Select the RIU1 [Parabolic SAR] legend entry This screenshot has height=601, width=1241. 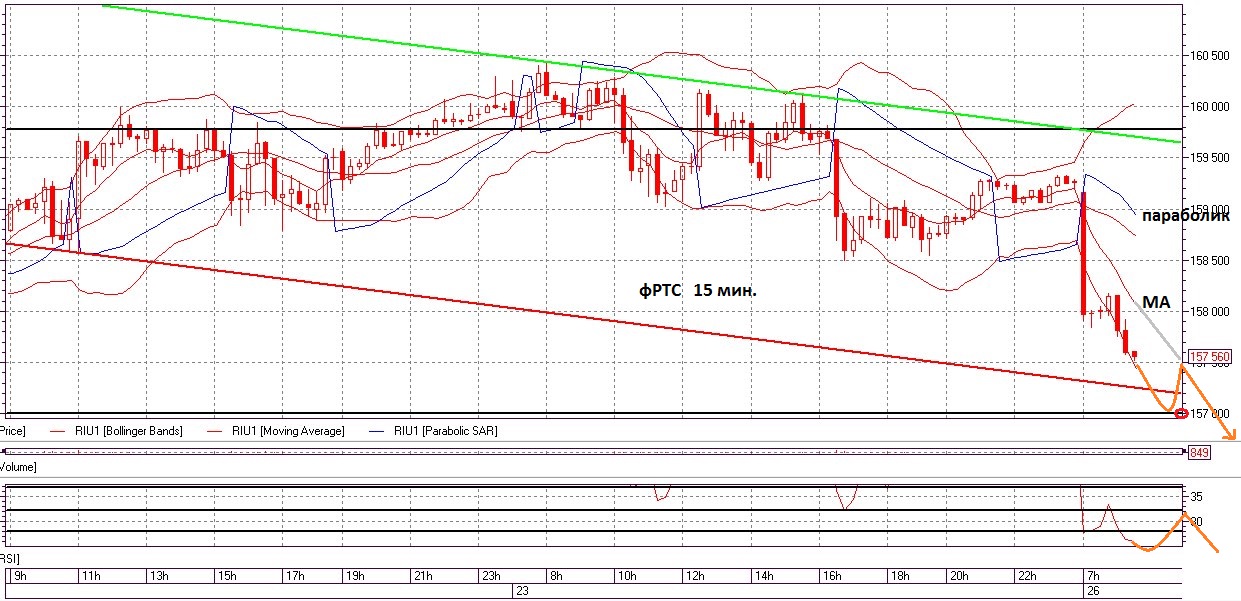(445, 431)
